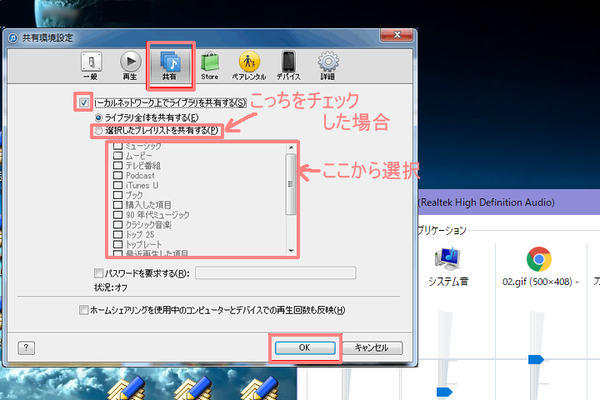Check the Podcast playlist checkbox
600x400 pixels.
pyautogui.click(x=118, y=175)
